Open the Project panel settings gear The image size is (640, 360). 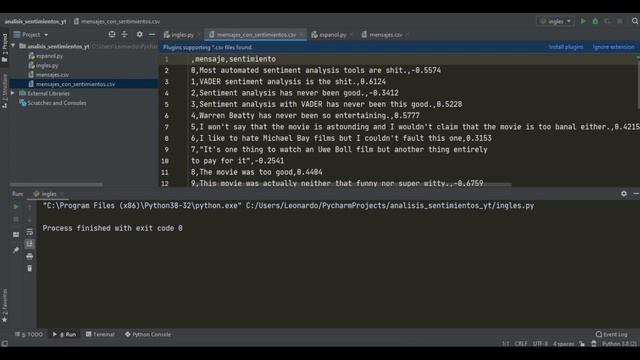click(140, 35)
